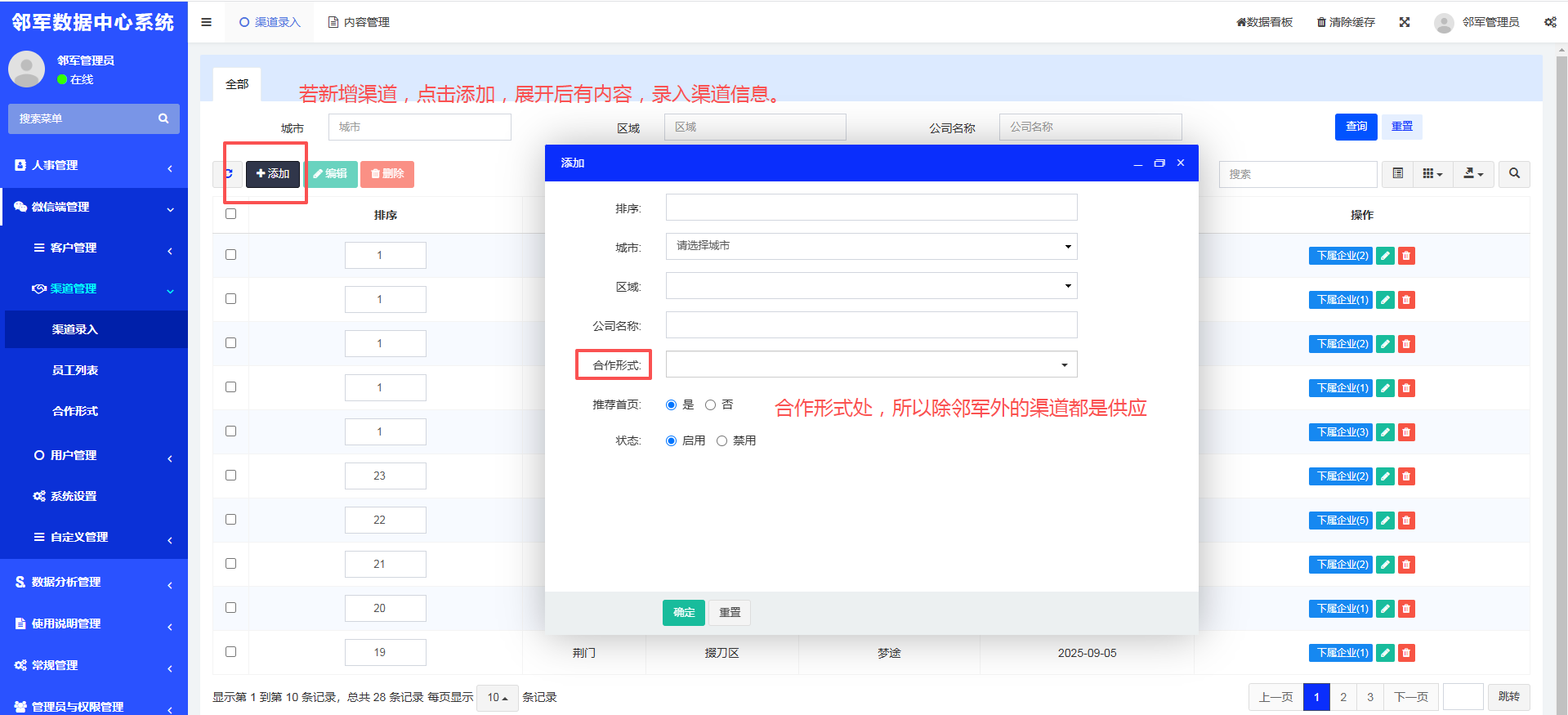Viewport: 1568px width, 715px height.
Task: Close the 添加 dialog with X
Action: [x=1181, y=163]
